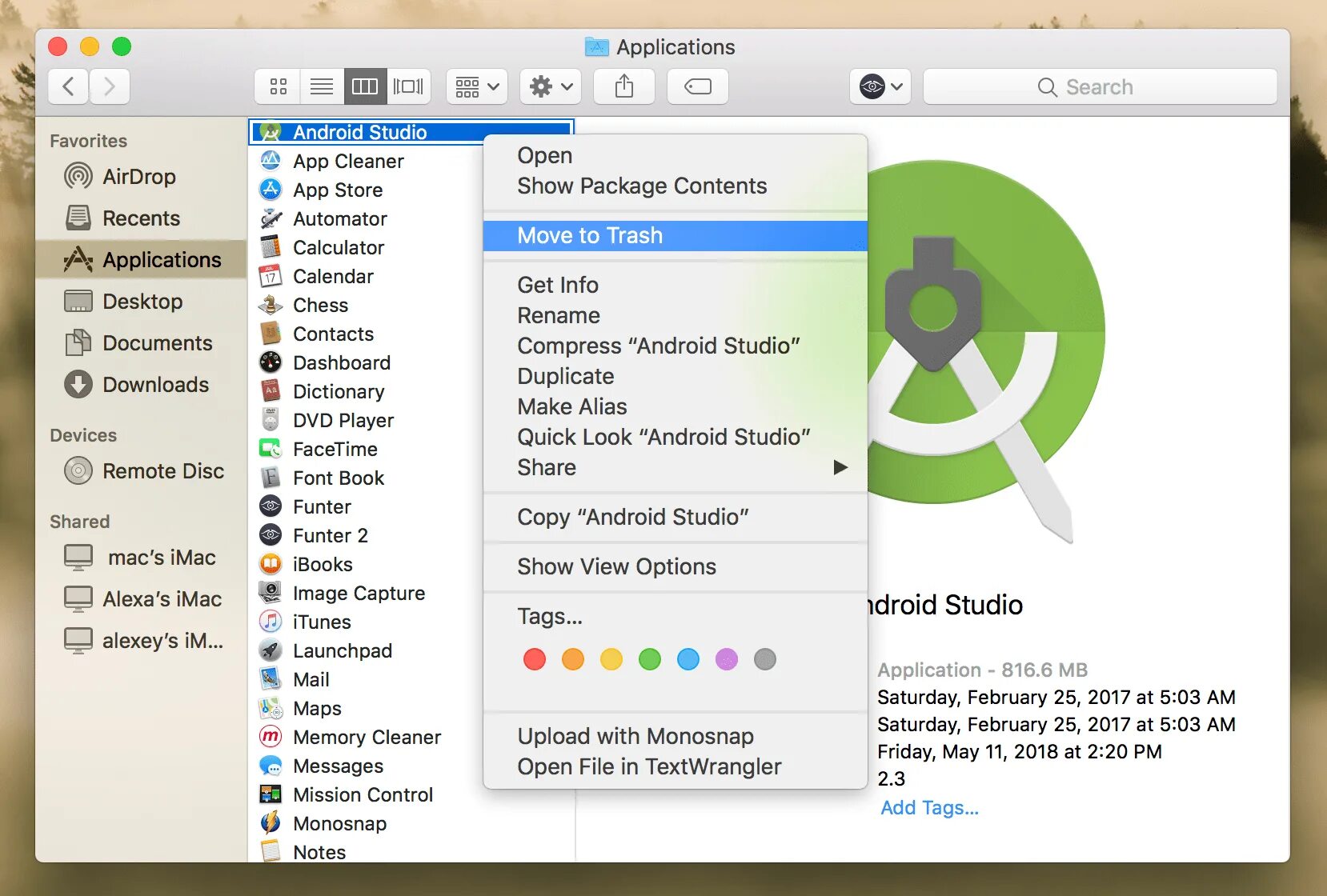Select Make Alias
Viewport: 1327px width, 896px height.
[x=676, y=406]
